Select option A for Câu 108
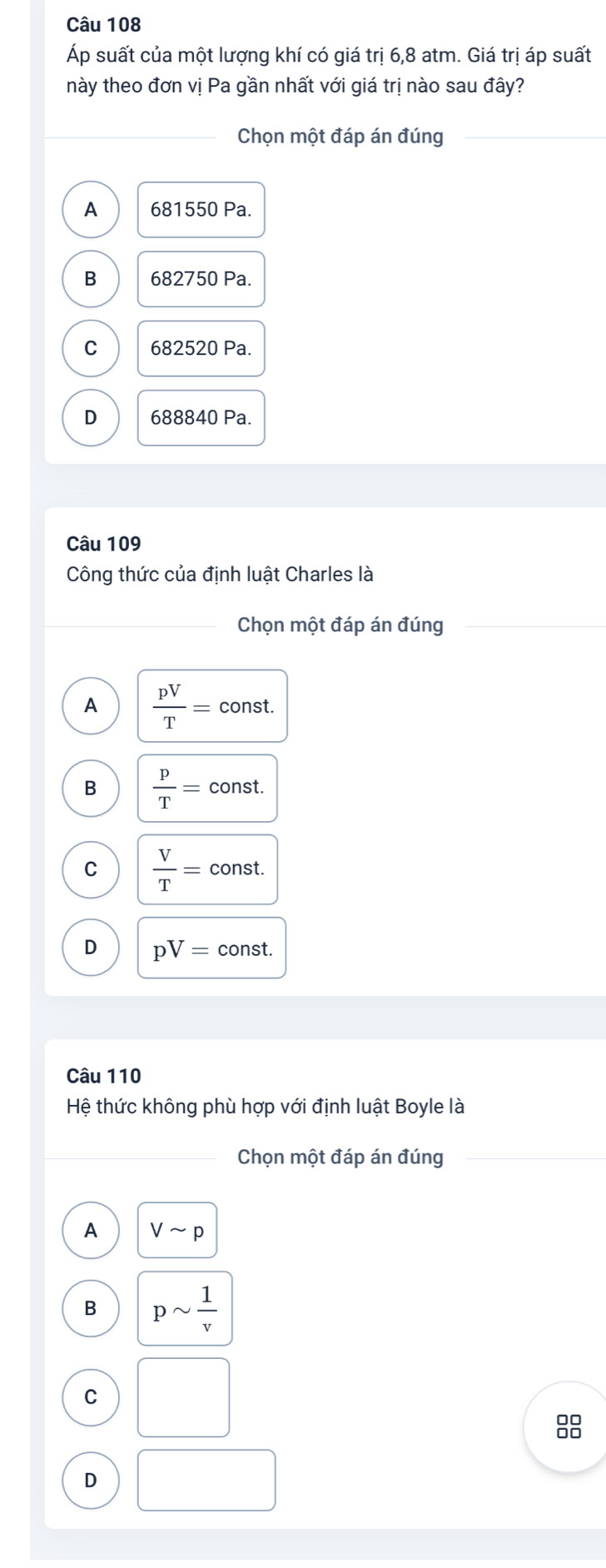This screenshot has height=1568, width=606. pyautogui.click(x=91, y=210)
